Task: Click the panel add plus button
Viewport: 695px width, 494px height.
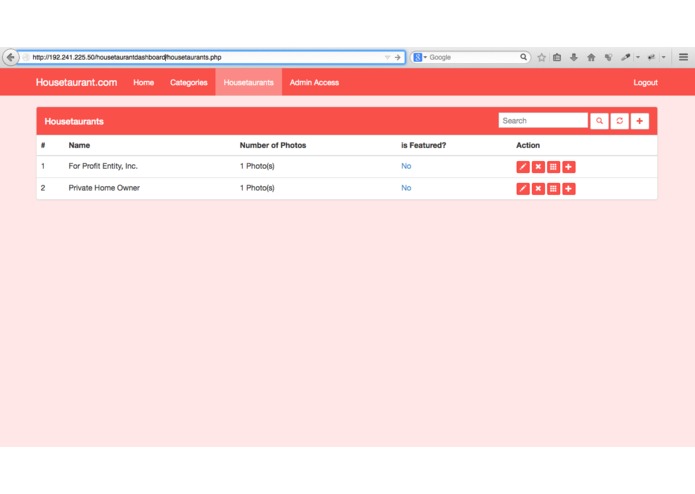Action: coord(640,121)
